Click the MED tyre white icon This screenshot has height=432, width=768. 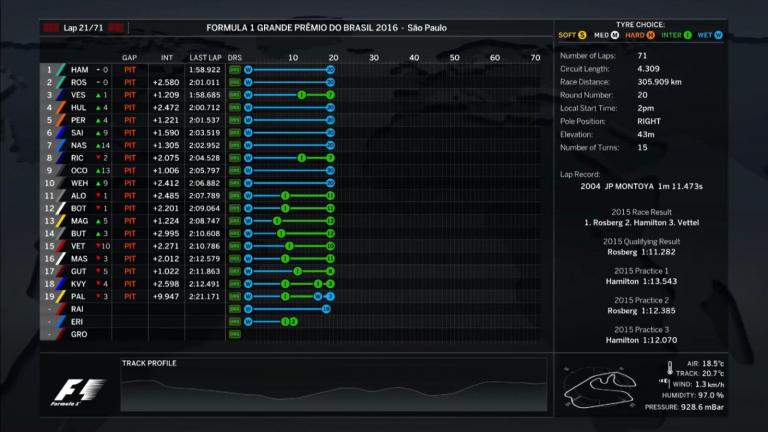coord(617,35)
